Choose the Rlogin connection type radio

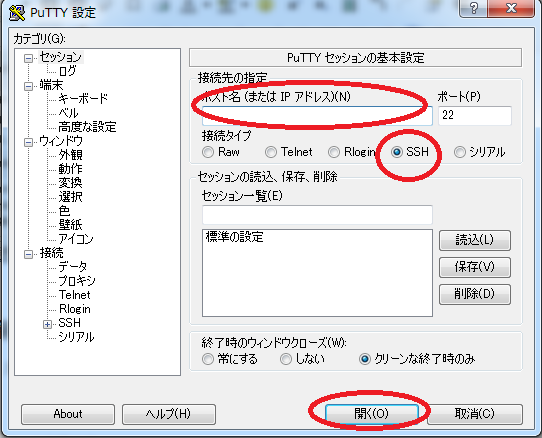tap(334, 152)
